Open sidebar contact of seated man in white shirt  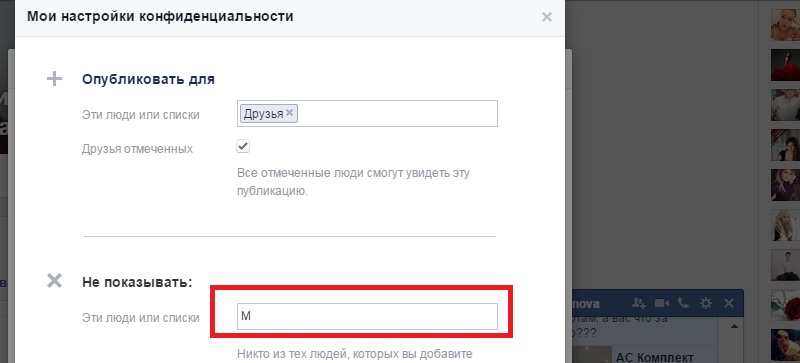point(785,264)
